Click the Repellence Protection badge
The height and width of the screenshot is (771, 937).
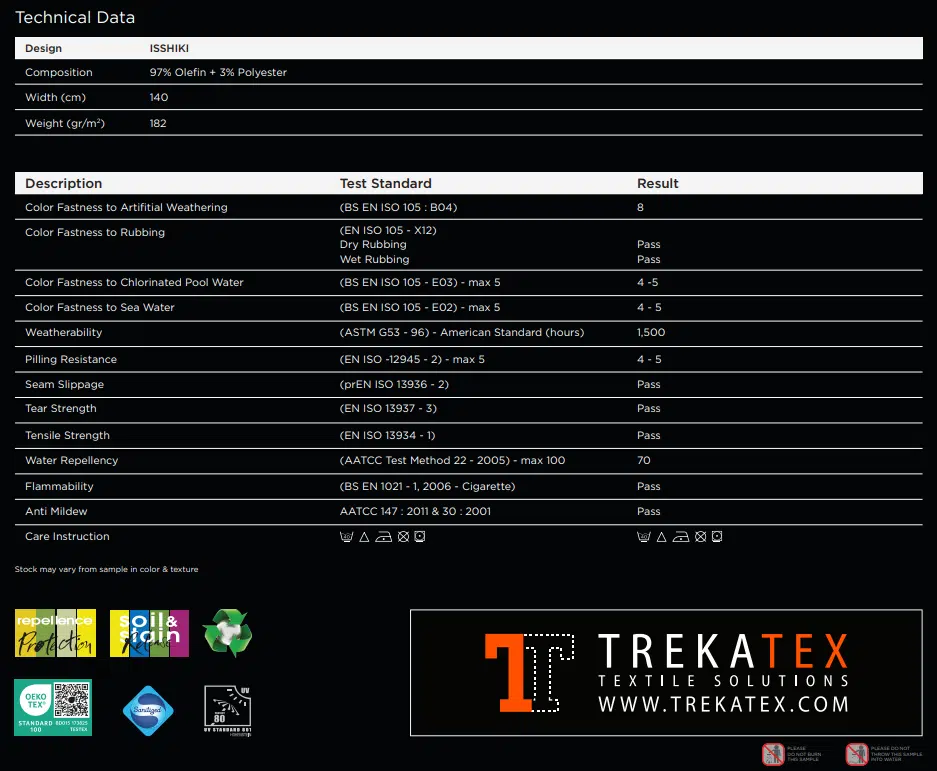click(x=55, y=632)
